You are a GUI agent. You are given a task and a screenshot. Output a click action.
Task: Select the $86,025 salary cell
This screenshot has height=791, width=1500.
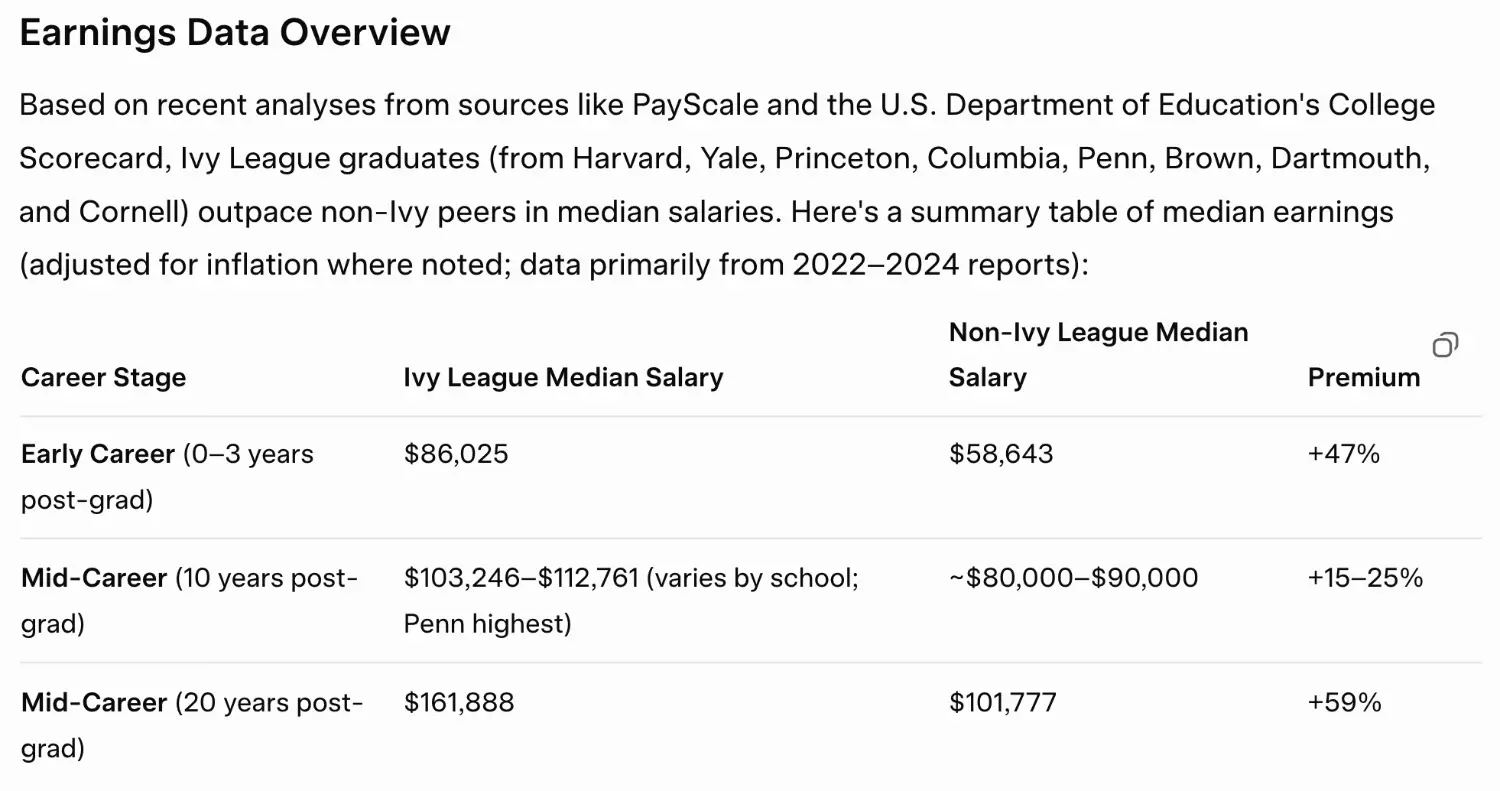456,454
